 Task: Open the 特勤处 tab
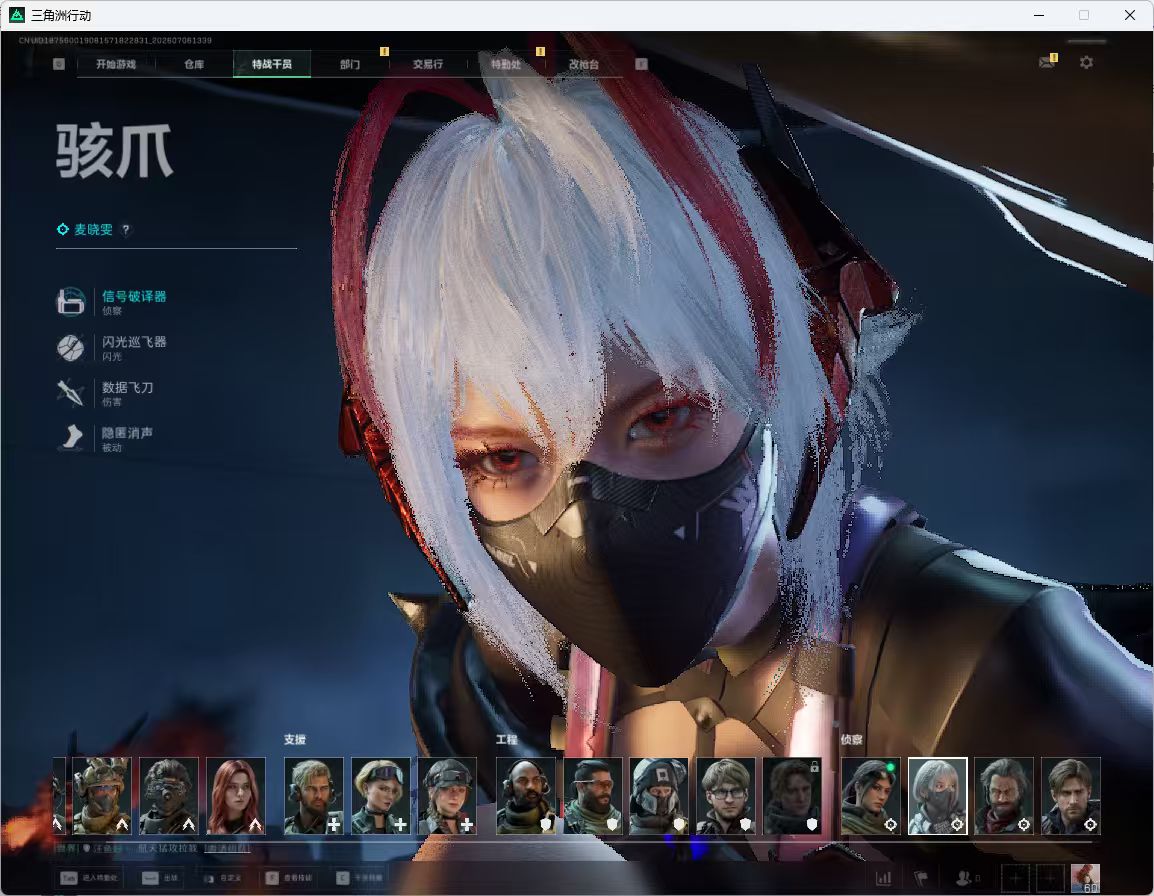click(x=506, y=64)
